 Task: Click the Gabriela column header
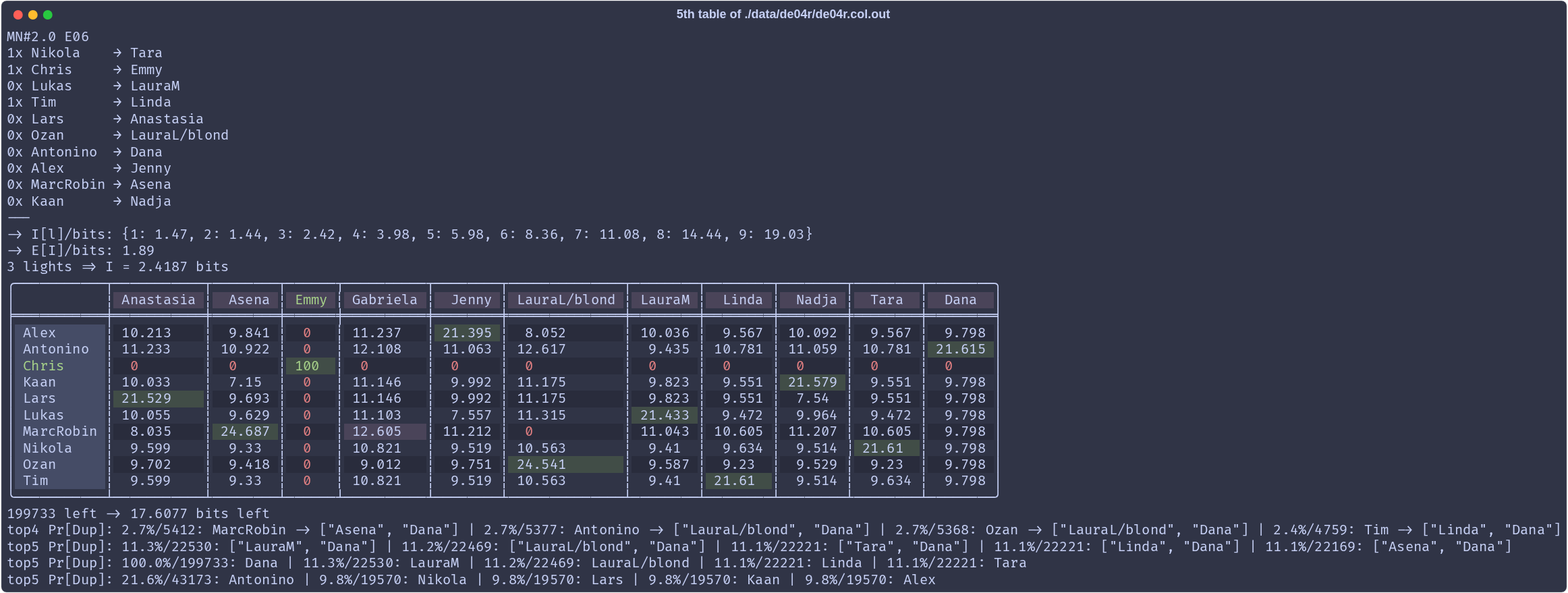click(385, 300)
